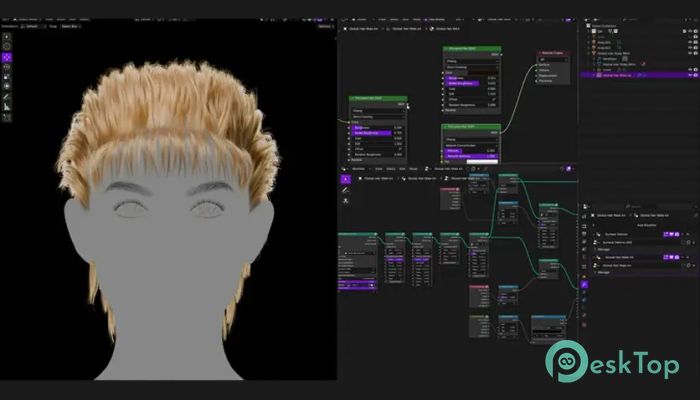Toggle eye icon on first outliner collection row
Viewport: 700px width, 400px height.
pyautogui.click(x=690, y=31)
